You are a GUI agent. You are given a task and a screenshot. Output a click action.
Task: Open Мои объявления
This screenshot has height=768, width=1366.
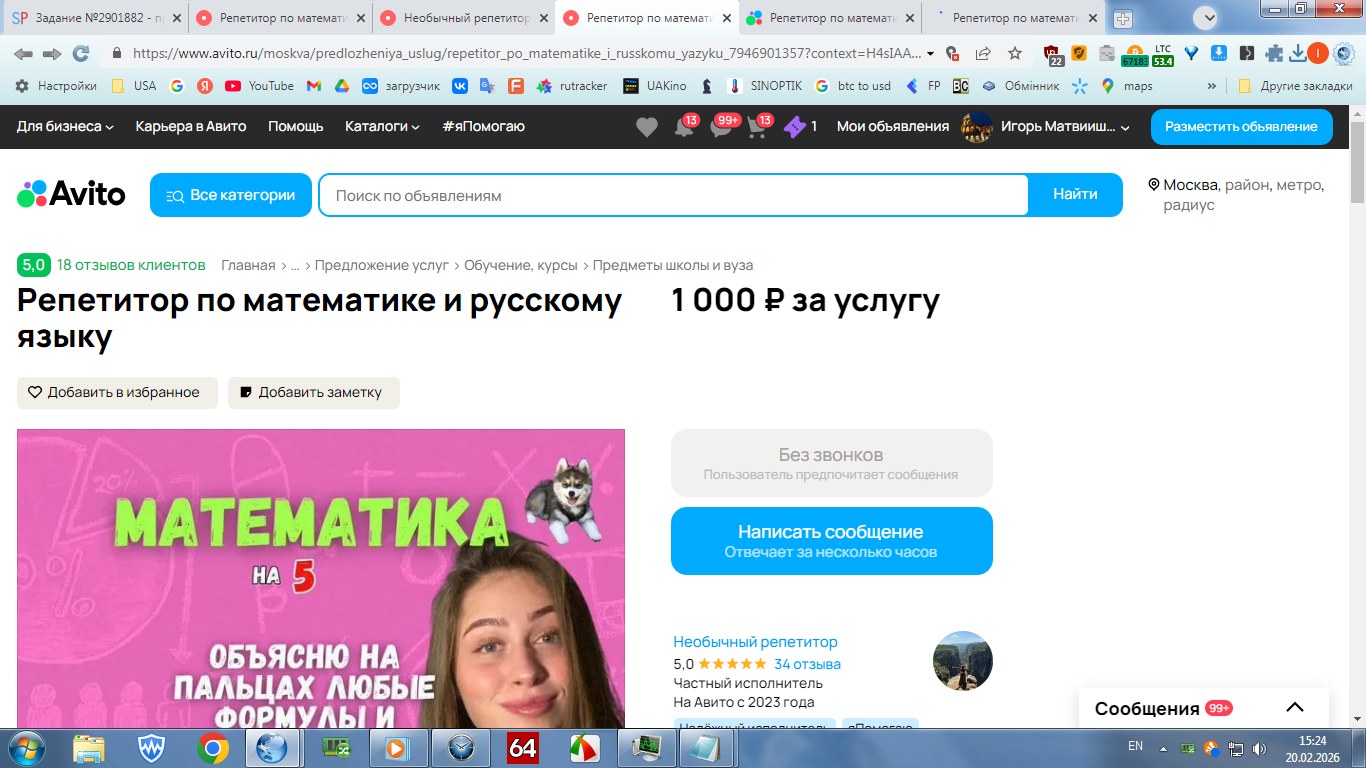pyautogui.click(x=893, y=127)
